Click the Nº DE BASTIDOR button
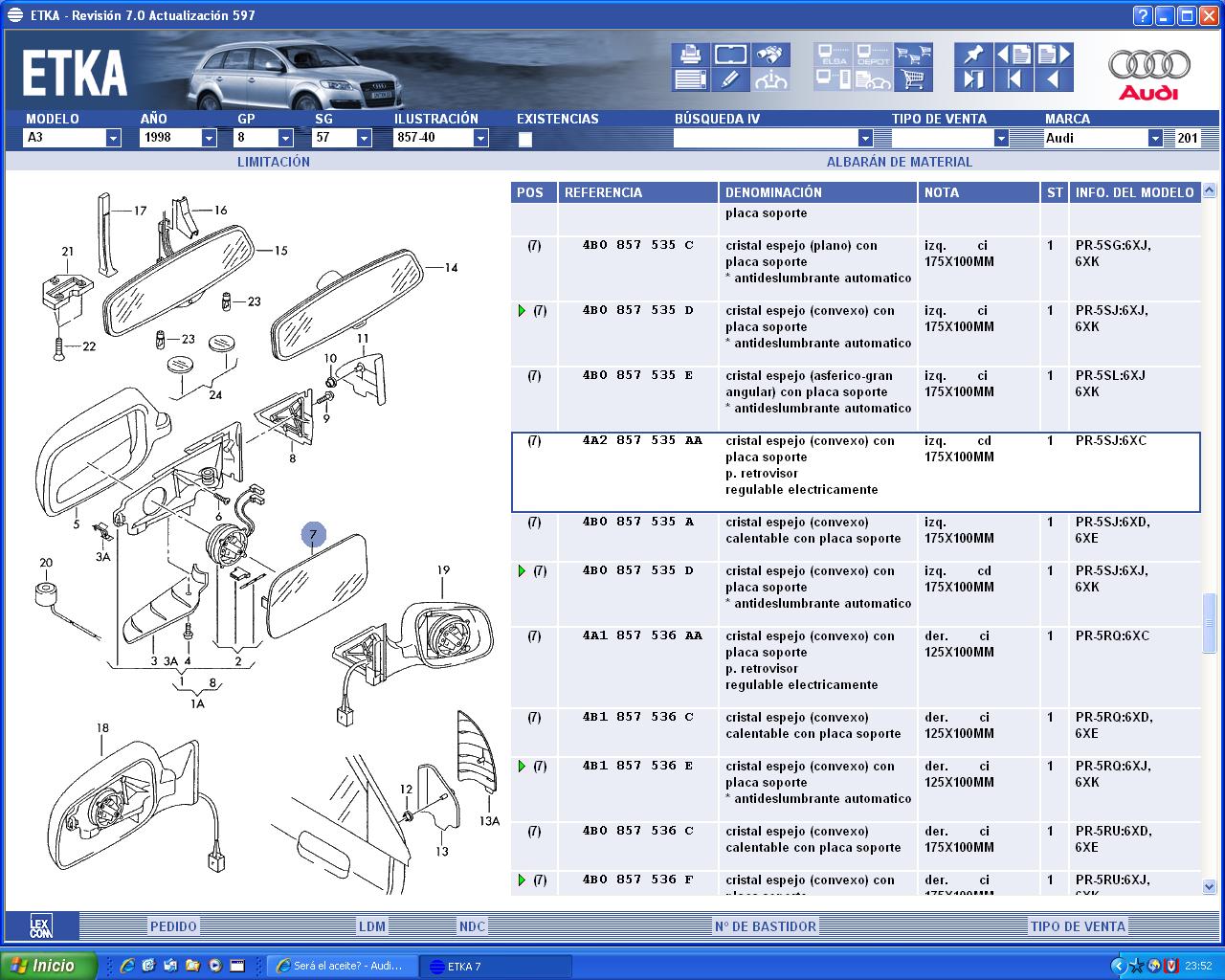This screenshot has height=980, width=1225. point(766,926)
